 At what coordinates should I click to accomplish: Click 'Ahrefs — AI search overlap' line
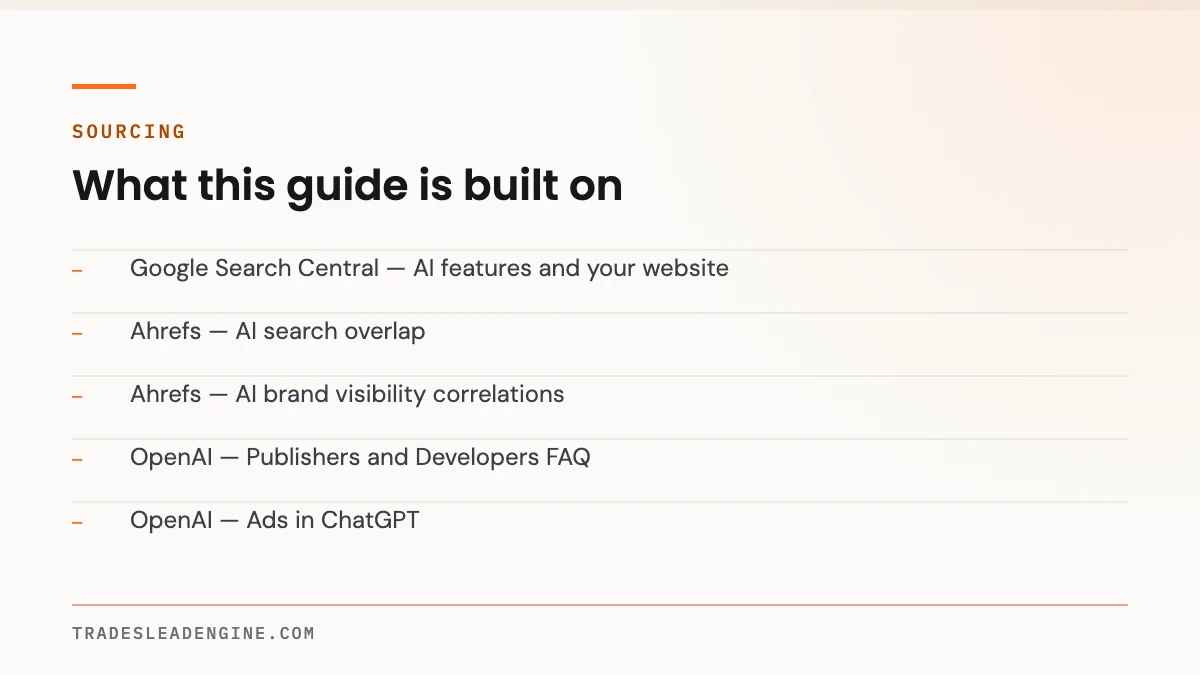(277, 331)
